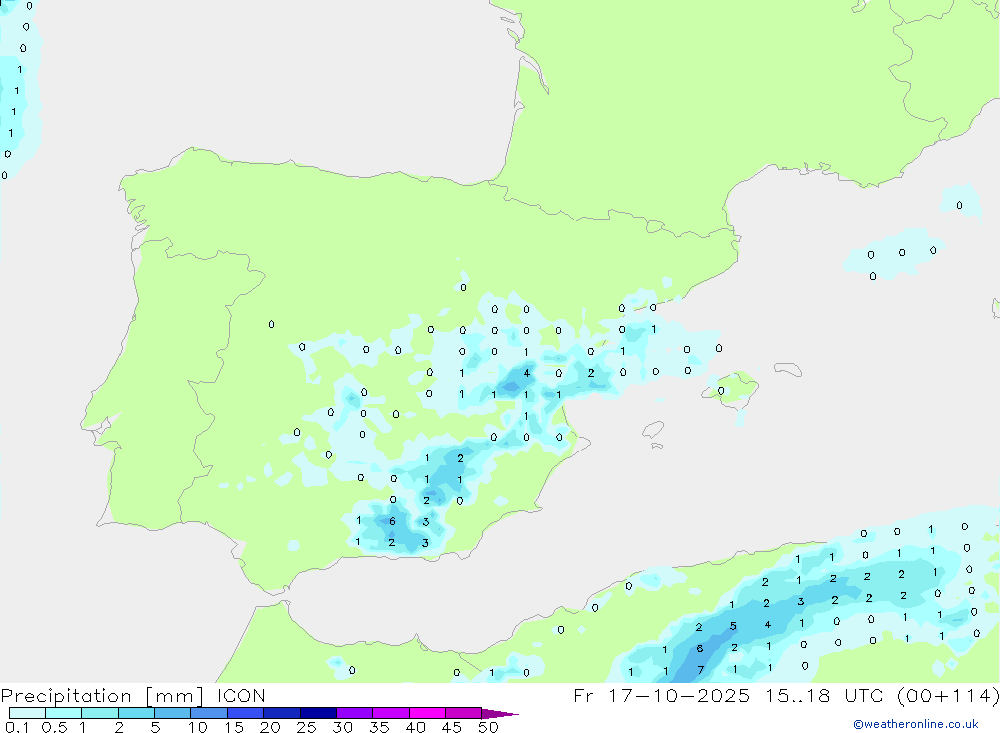The width and height of the screenshot is (1000, 733).
Task: Click the '(00+114)' forecast run text
Action: point(948,696)
